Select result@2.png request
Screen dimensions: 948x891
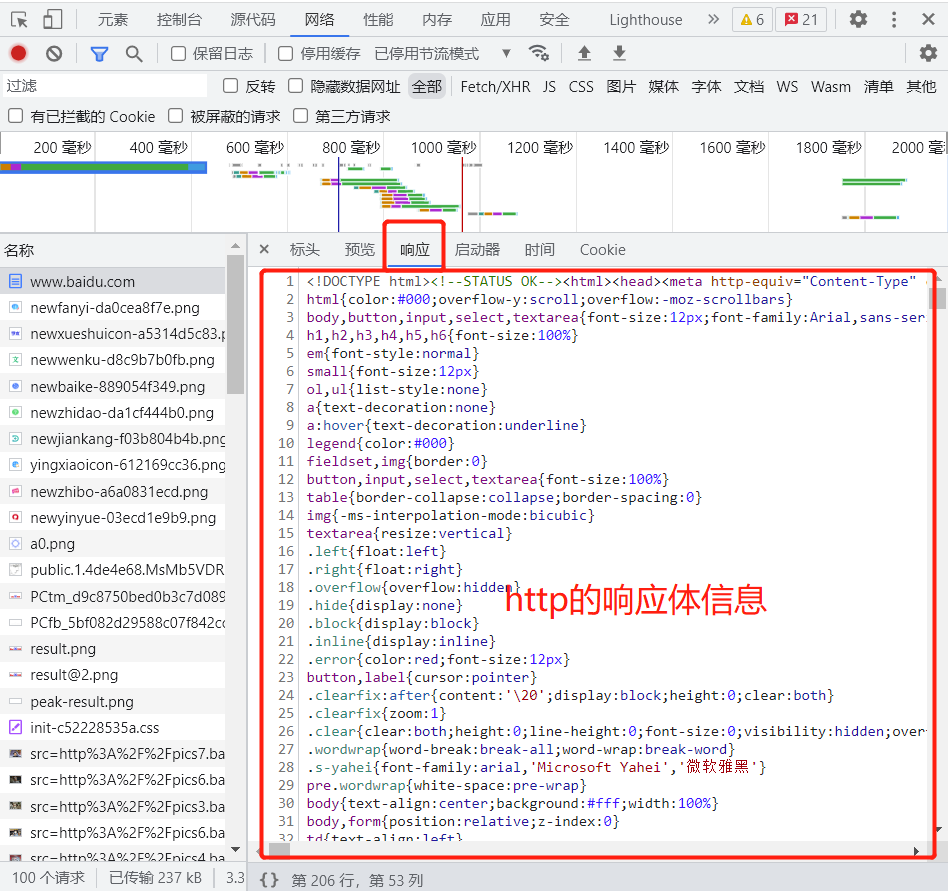(x=113, y=675)
